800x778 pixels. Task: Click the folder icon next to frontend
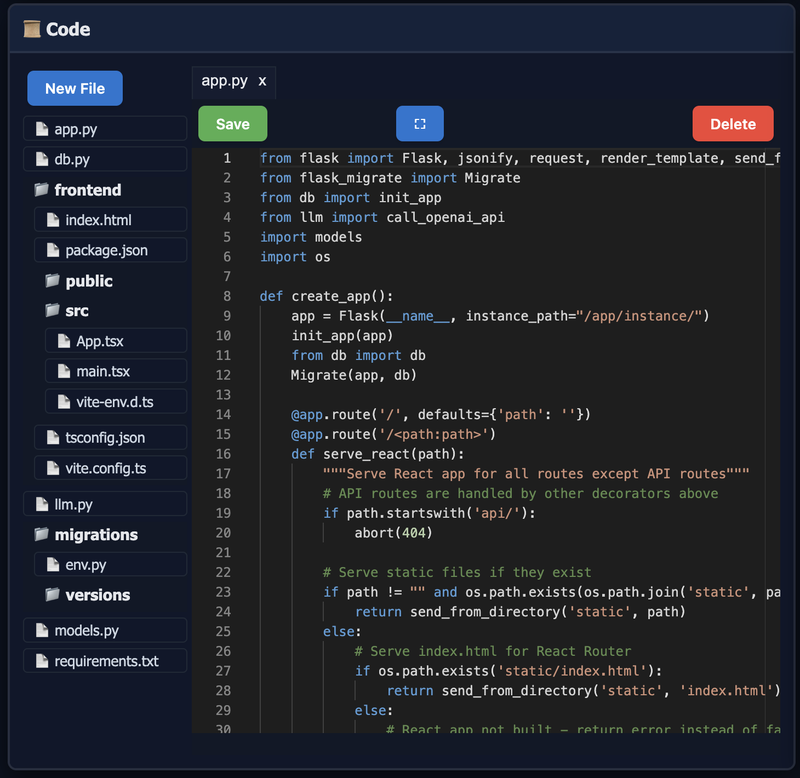tap(40, 189)
